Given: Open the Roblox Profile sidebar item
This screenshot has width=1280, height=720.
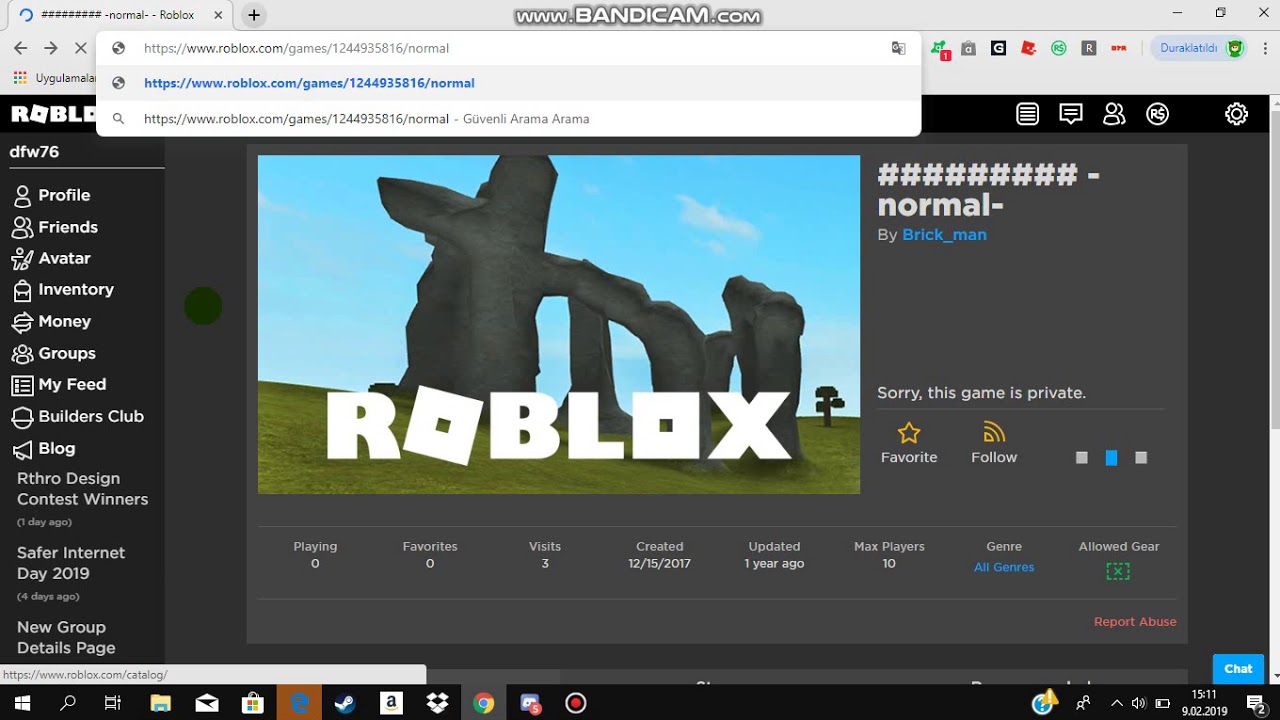Looking at the screenshot, I should pyautogui.click(x=64, y=195).
